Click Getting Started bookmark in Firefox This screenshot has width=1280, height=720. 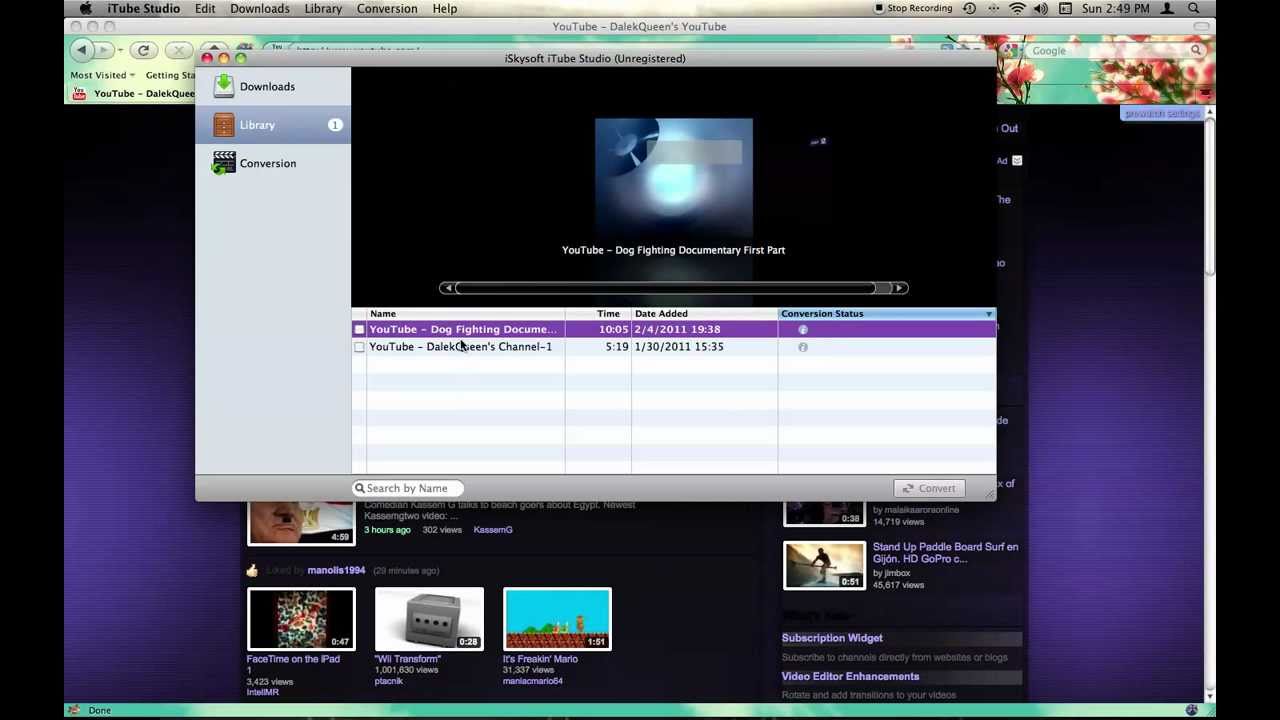tap(170, 75)
